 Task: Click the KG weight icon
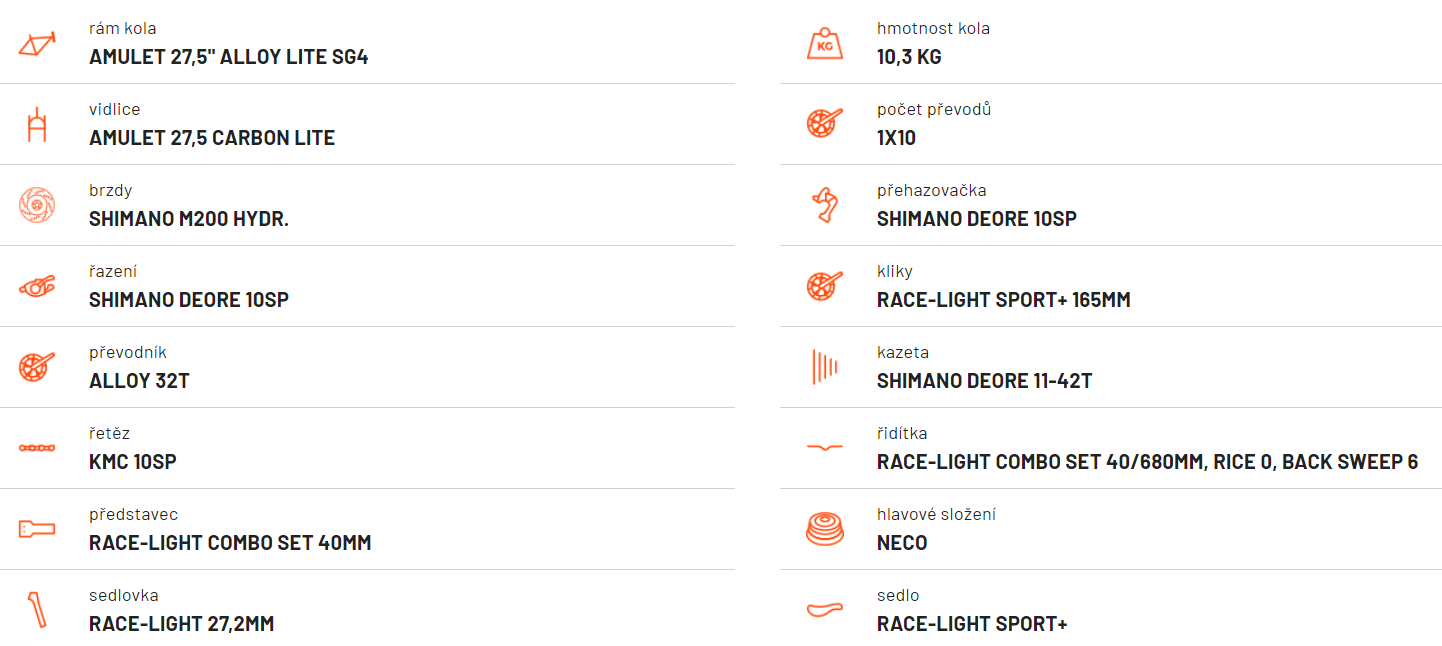click(825, 43)
